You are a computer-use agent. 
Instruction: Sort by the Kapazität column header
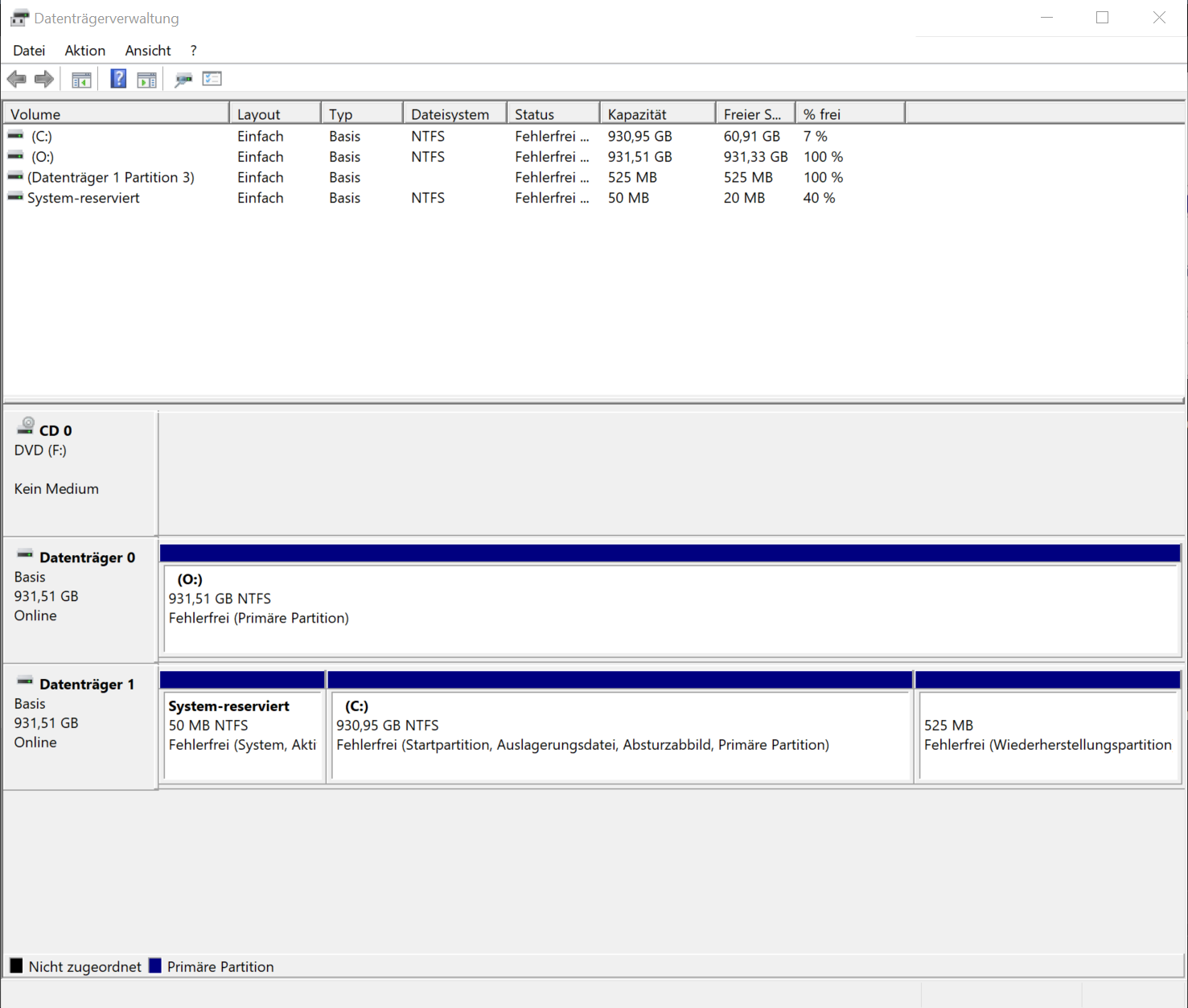click(x=658, y=114)
